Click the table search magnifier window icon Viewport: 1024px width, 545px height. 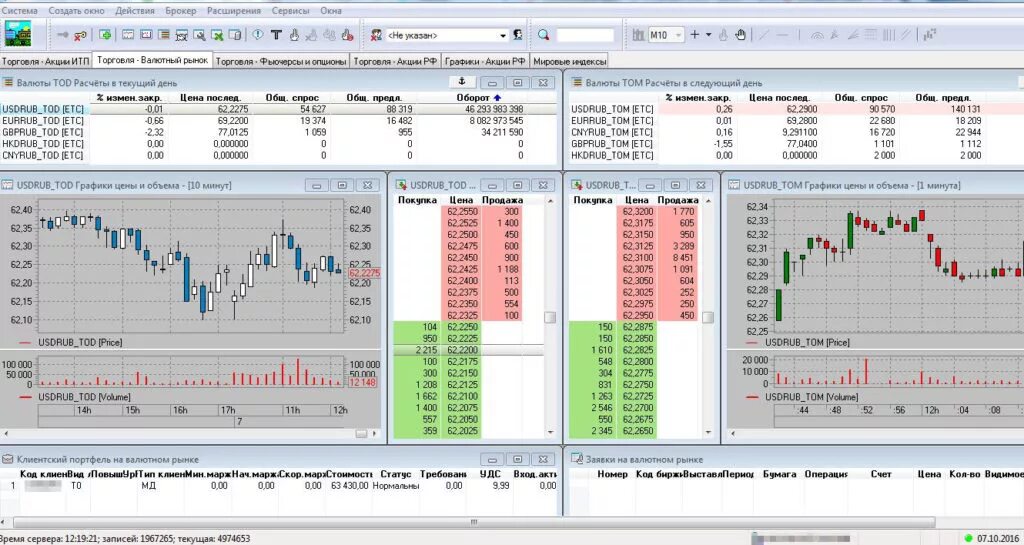tap(199, 35)
